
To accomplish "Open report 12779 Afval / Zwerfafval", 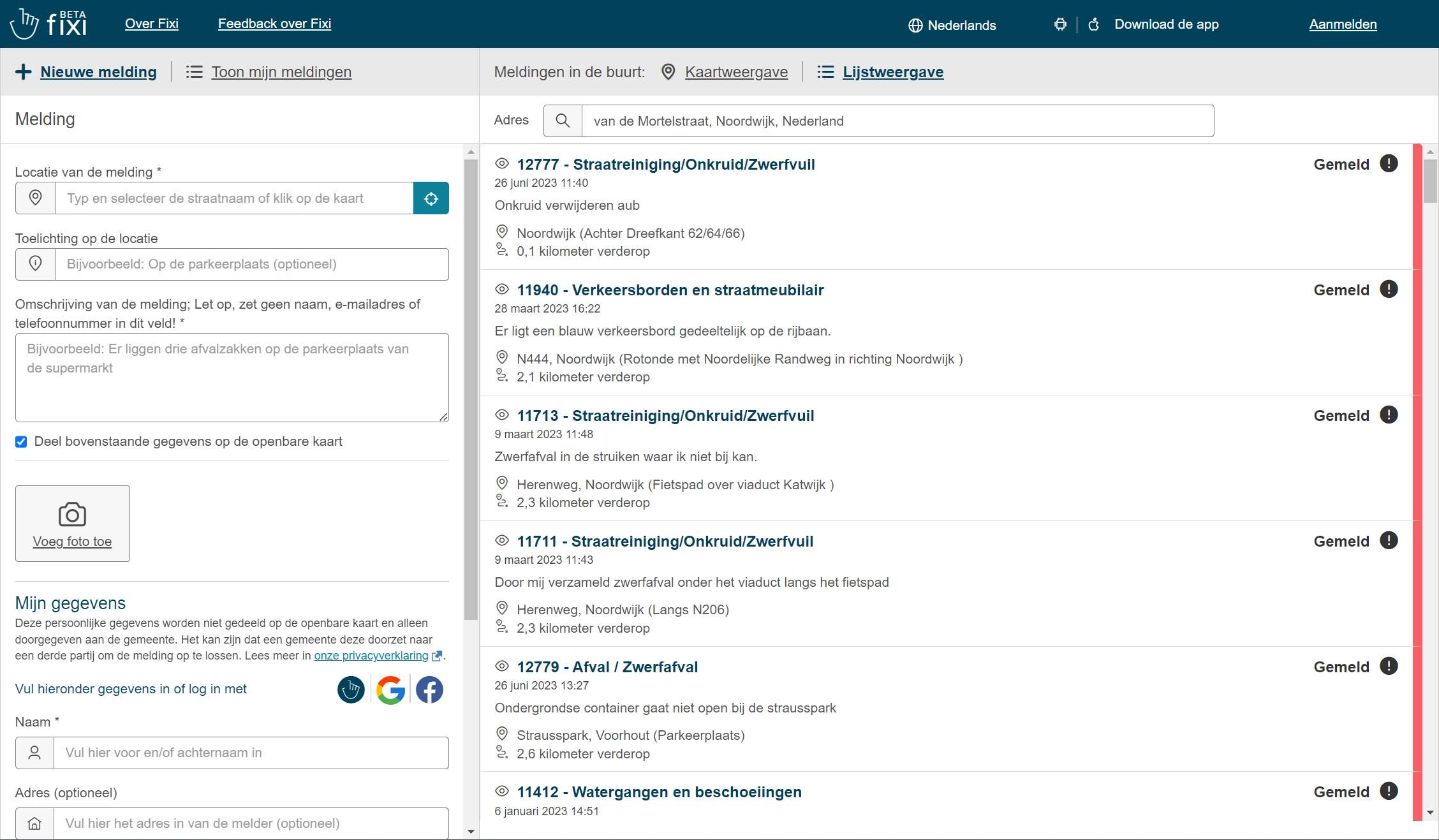I will [x=607, y=667].
